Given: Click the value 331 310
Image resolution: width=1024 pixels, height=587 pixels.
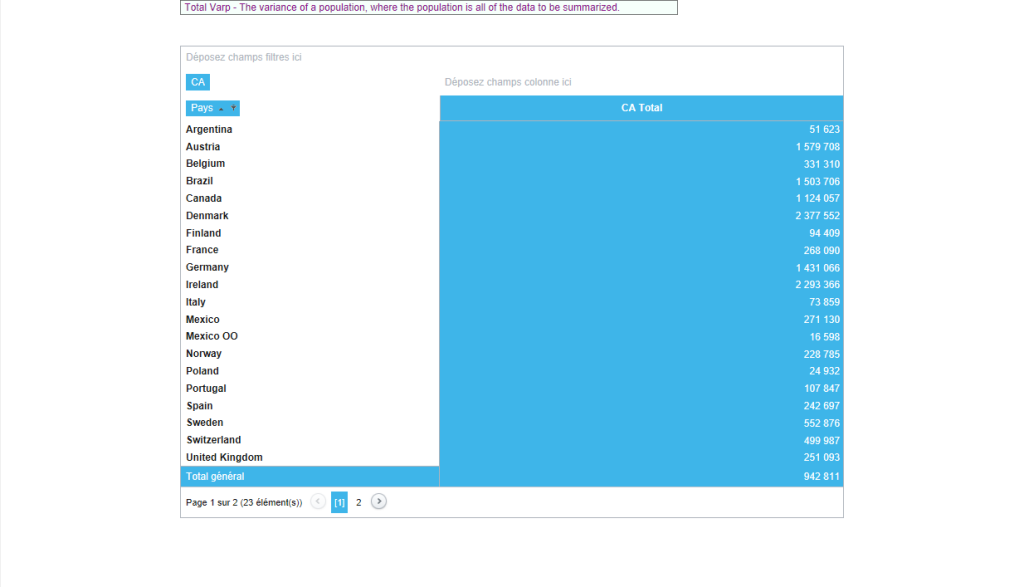Looking at the screenshot, I should coord(822,164).
